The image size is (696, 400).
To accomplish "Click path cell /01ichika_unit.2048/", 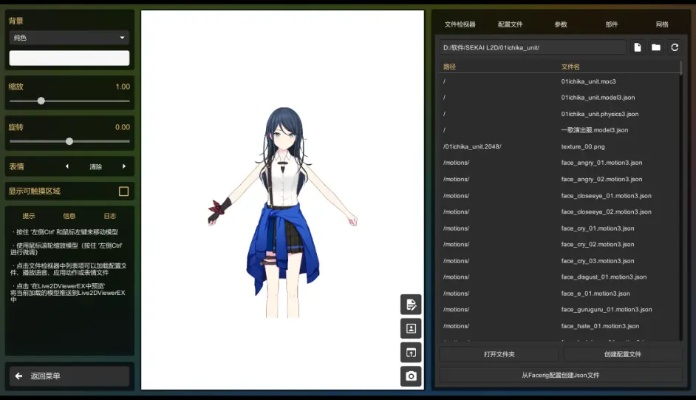I will 472,147.
